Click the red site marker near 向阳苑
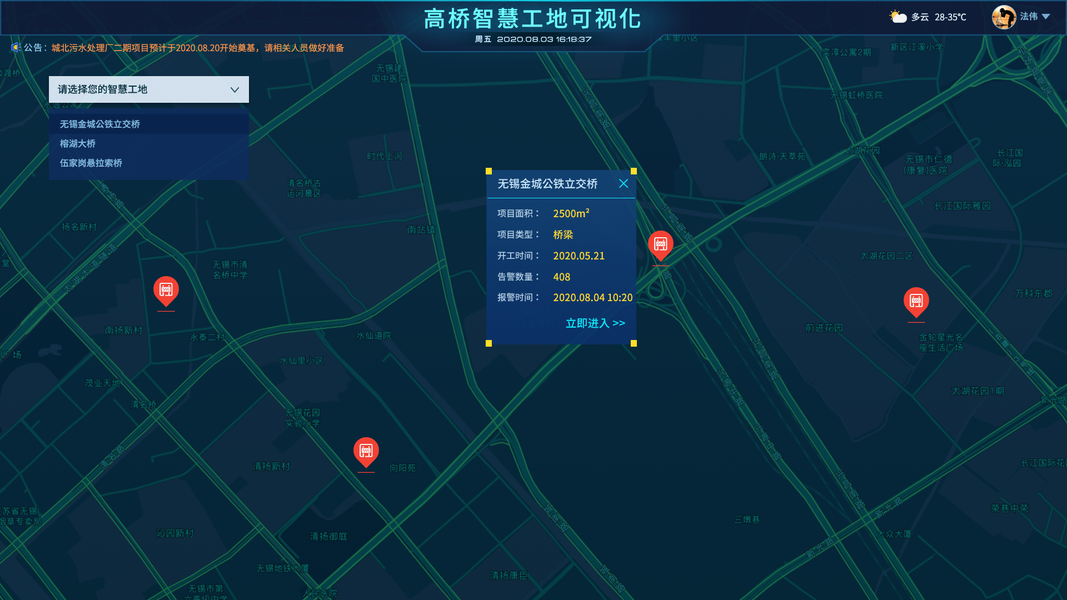Screen dimensions: 1067x600 [x=366, y=452]
